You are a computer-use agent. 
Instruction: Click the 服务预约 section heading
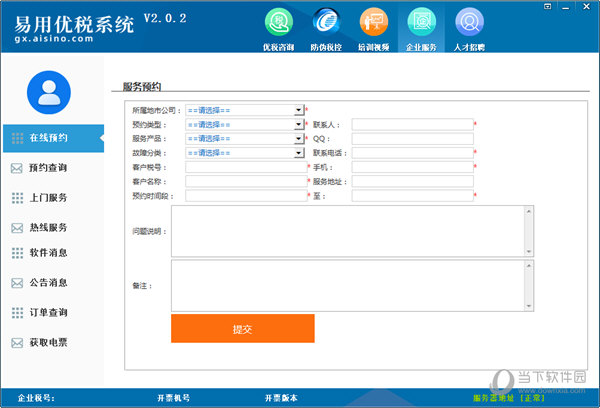tap(142, 86)
